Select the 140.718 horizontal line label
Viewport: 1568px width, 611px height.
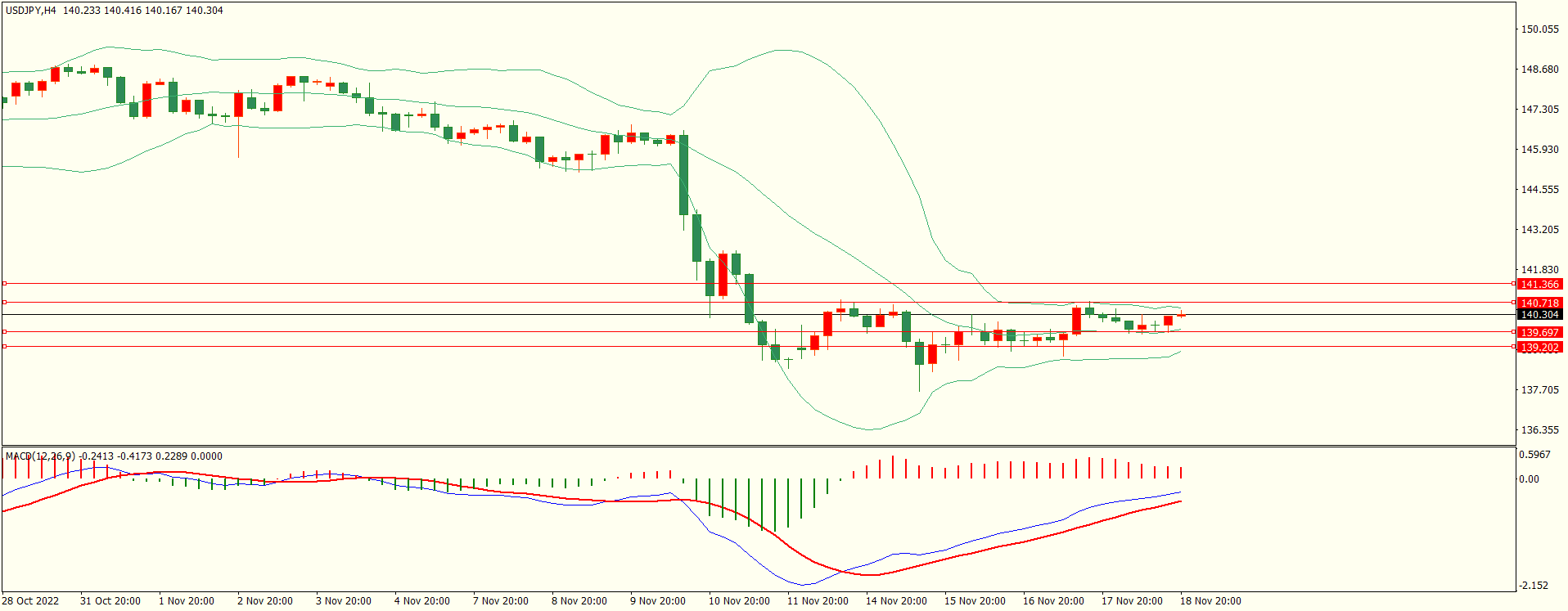click(x=1539, y=303)
